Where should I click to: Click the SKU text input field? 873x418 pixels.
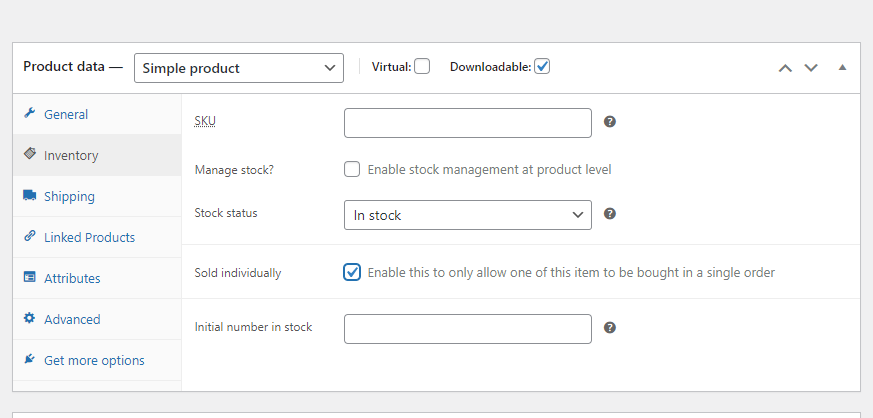pyautogui.click(x=467, y=123)
